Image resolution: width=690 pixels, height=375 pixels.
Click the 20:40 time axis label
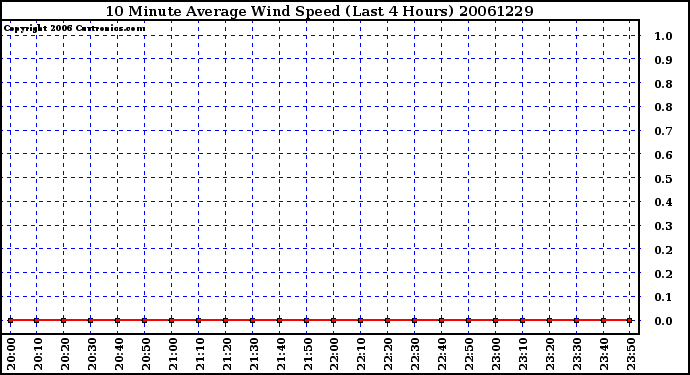pyautogui.click(x=118, y=355)
